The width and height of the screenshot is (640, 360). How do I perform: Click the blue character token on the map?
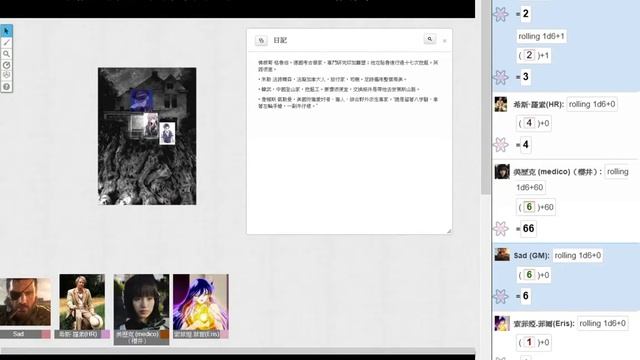point(142,100)
